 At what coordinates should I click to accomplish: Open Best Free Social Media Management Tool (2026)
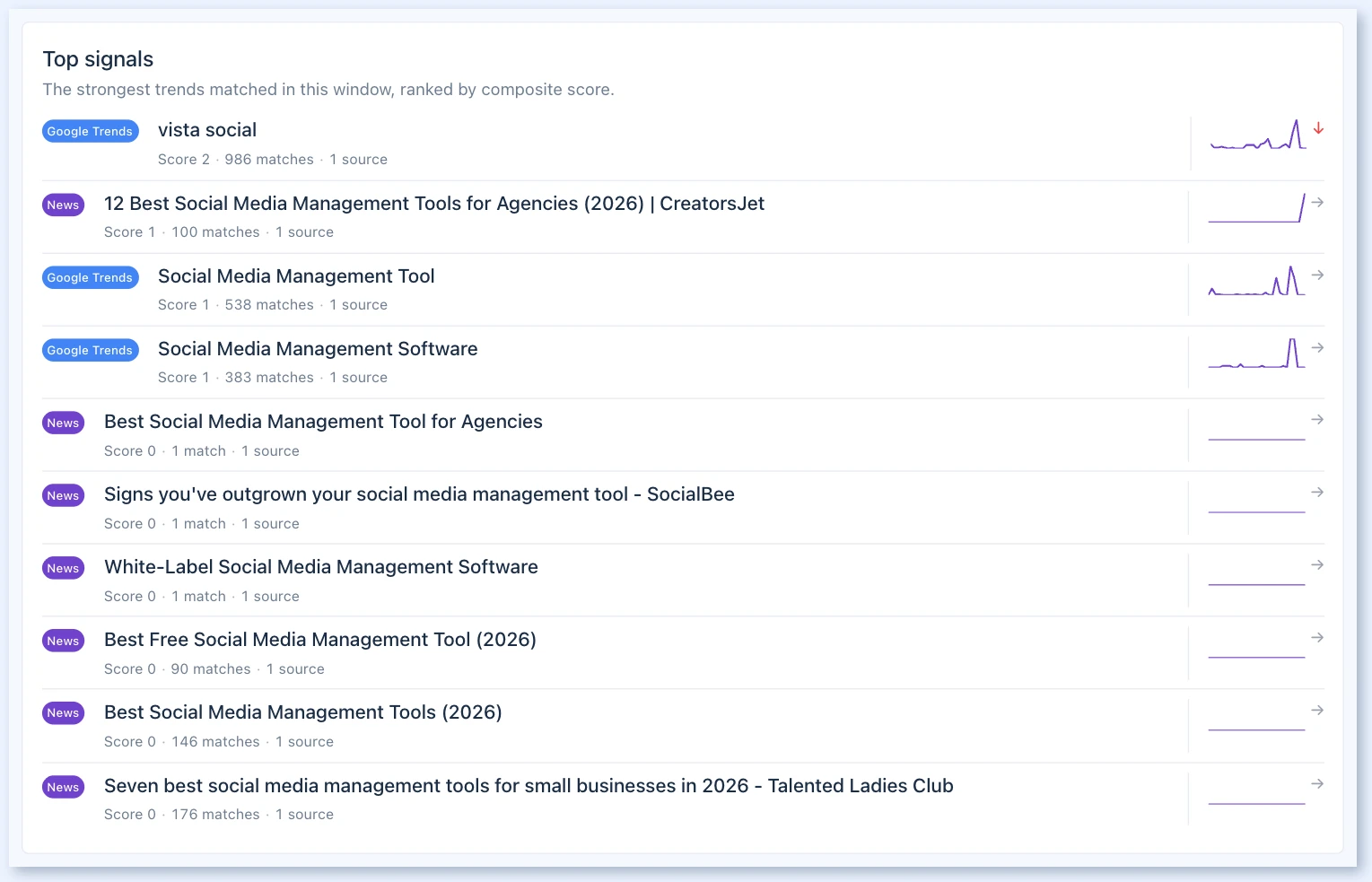pos(320,640)
